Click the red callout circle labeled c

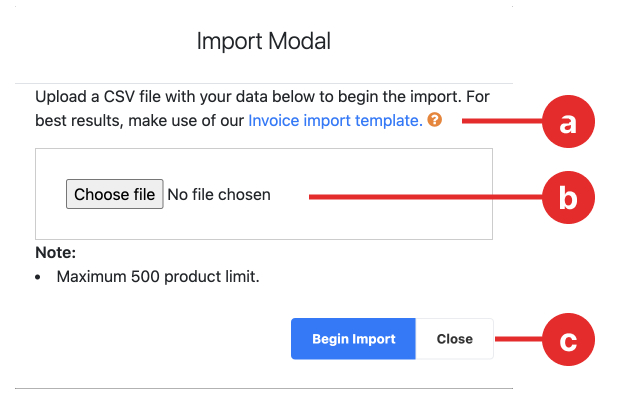coord(568,340)
